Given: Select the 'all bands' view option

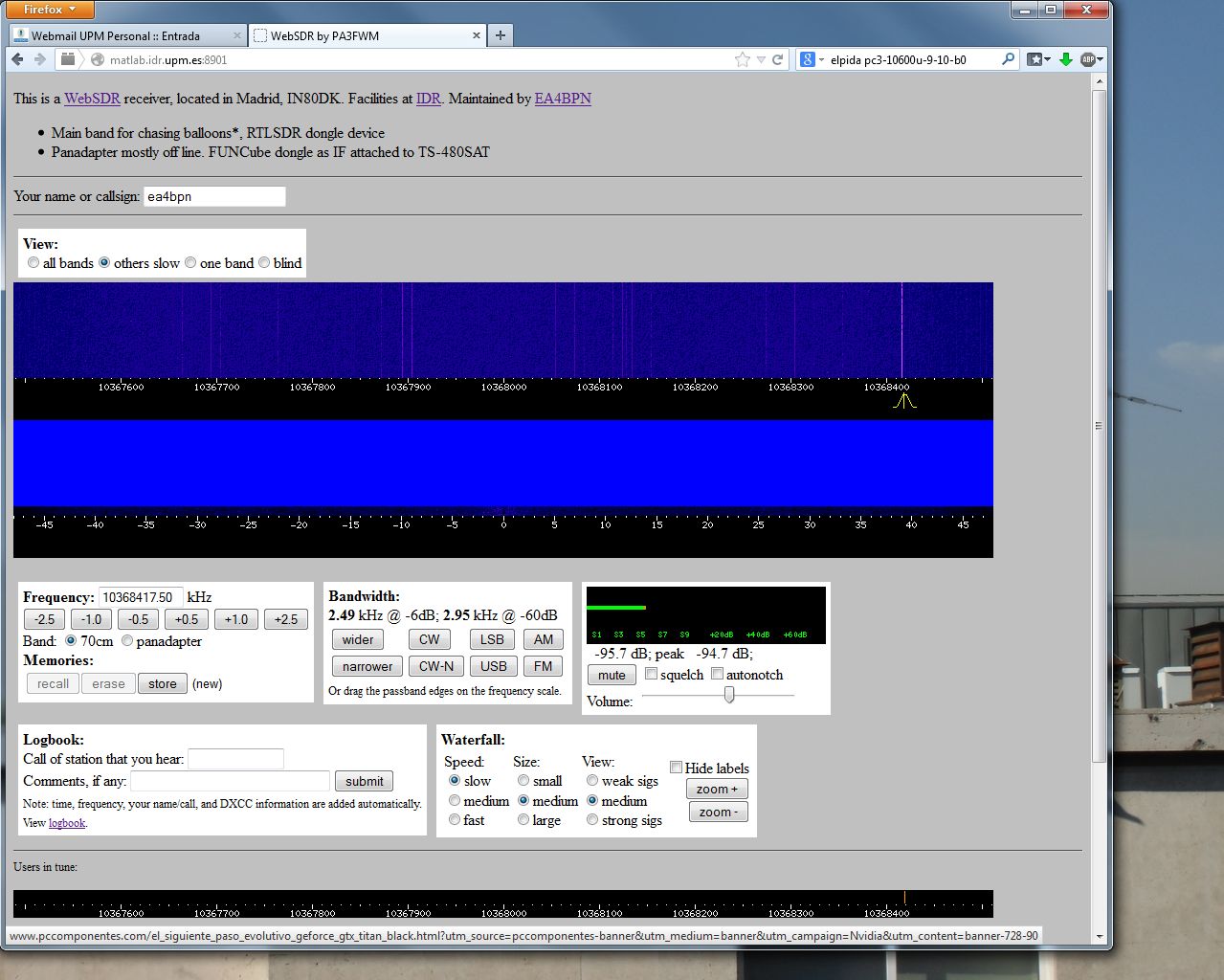Looking at the screenshot, I should pyautogui.click(x=33, y=263).
